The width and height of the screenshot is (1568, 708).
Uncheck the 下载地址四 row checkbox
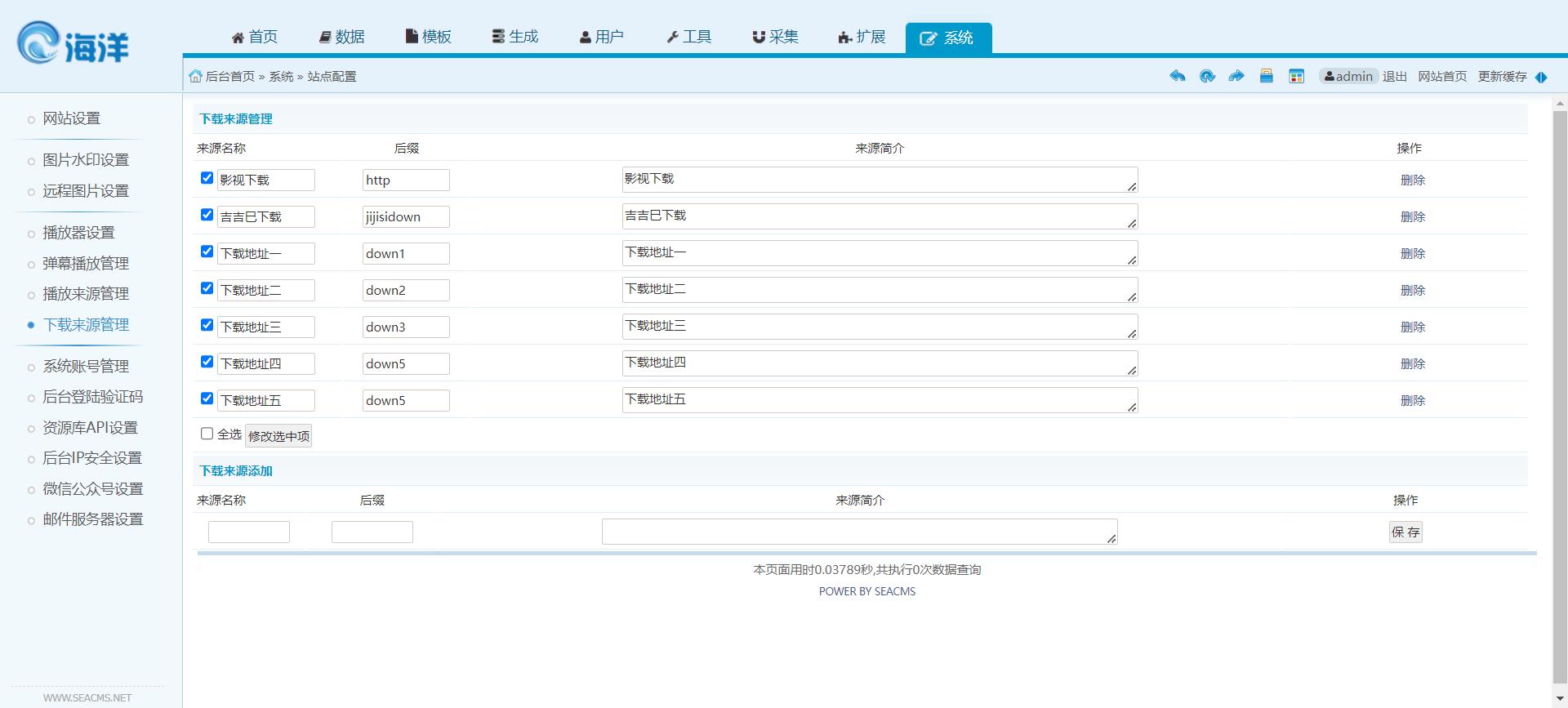click(x=207, y=362)
